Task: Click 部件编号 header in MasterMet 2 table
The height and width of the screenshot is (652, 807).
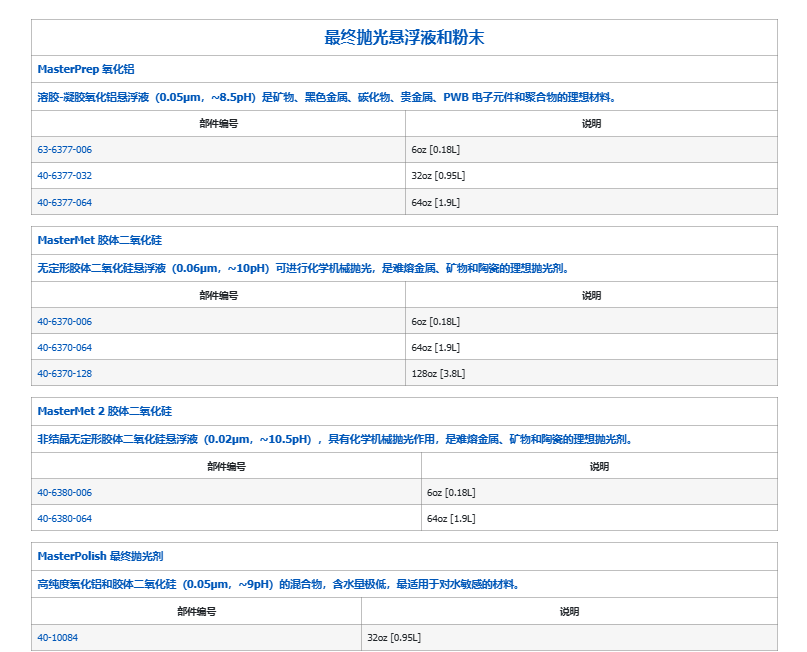Action: coord(226,466)
